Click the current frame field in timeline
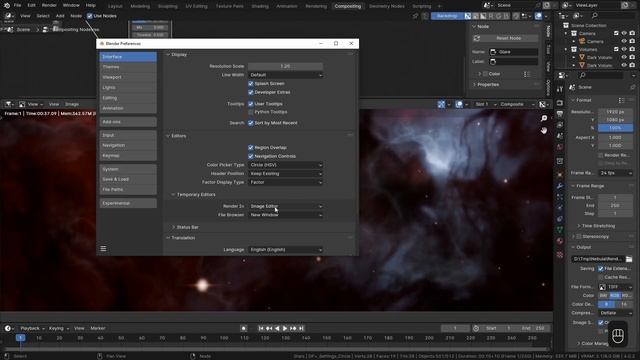Image resolution: width=640 pixels, height=360 pixels. click(455, 328)
